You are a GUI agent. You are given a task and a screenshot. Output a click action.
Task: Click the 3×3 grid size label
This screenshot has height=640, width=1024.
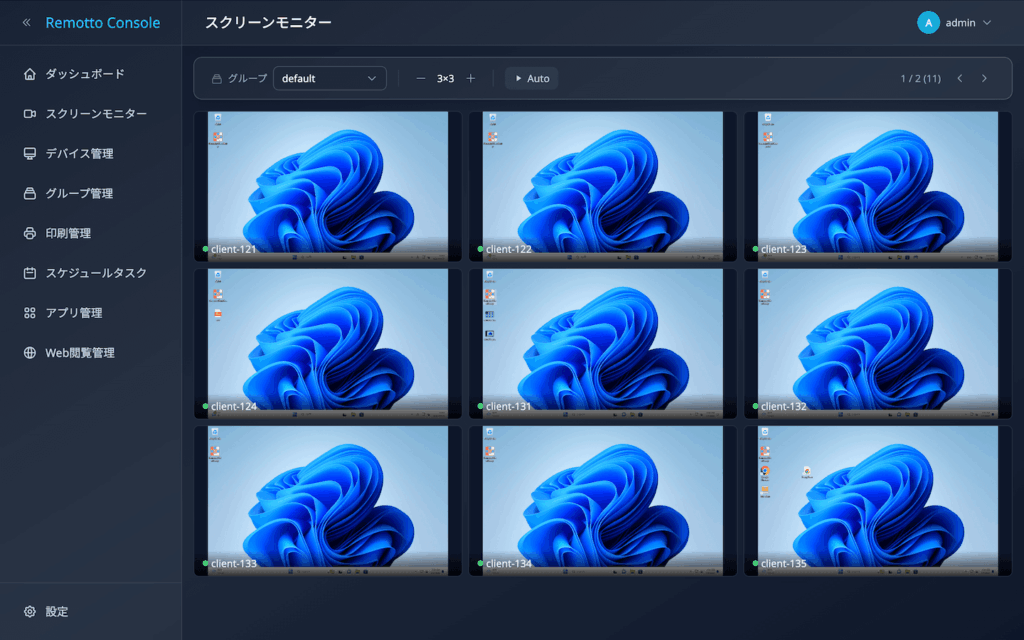445,78
